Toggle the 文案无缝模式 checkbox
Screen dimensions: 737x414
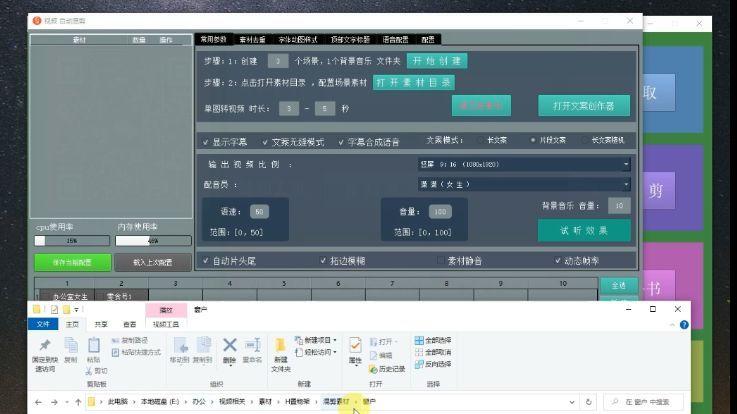[x=265, y=142]
